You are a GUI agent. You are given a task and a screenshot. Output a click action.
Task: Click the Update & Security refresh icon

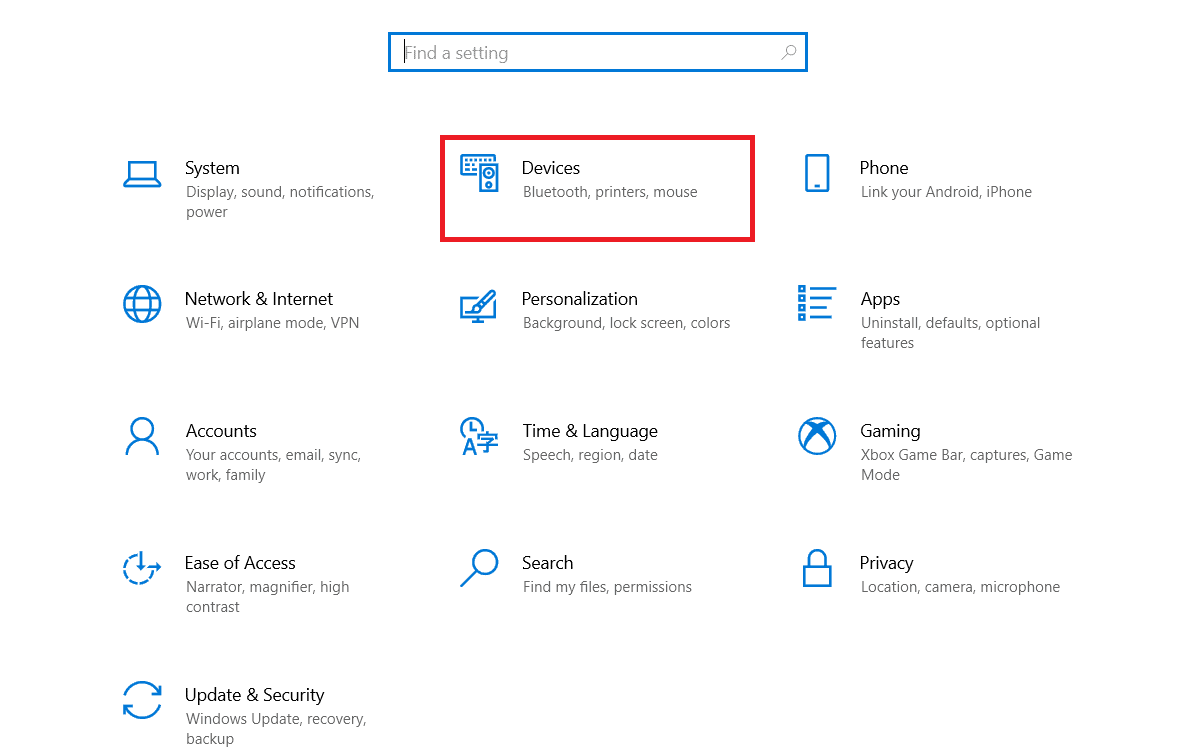143,700
